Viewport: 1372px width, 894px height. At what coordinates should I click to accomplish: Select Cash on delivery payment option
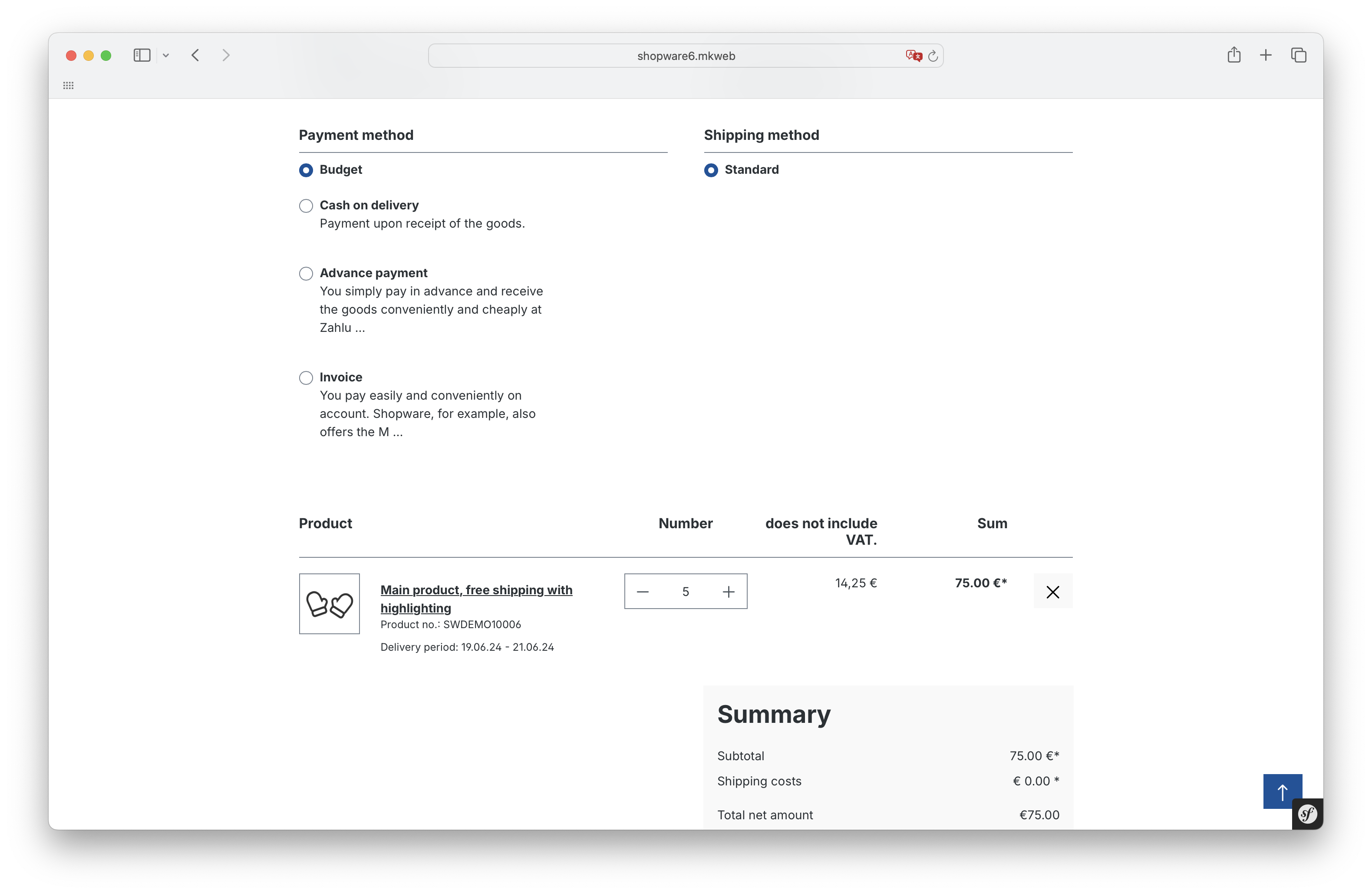coord(306,206)
